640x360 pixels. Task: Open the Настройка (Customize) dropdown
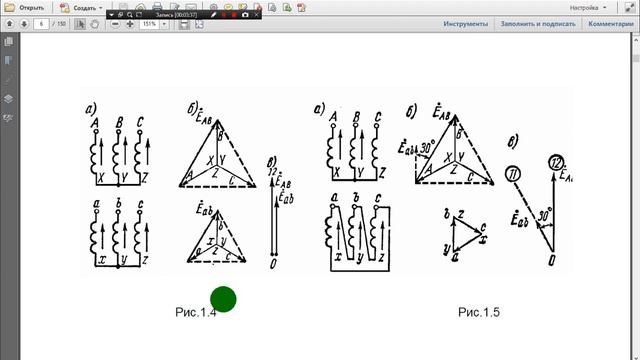click(x=588, y=7)
